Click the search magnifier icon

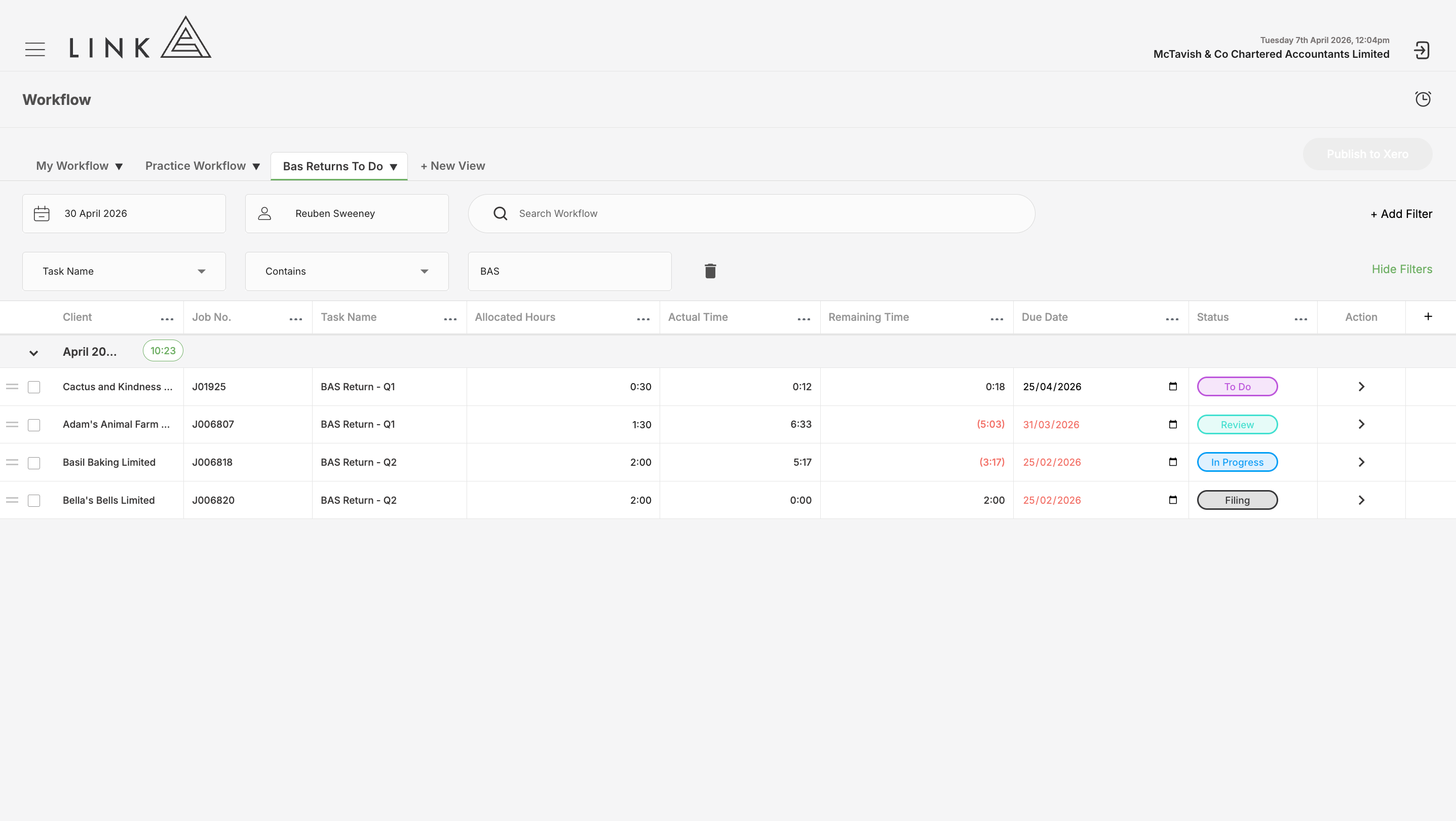500,214
